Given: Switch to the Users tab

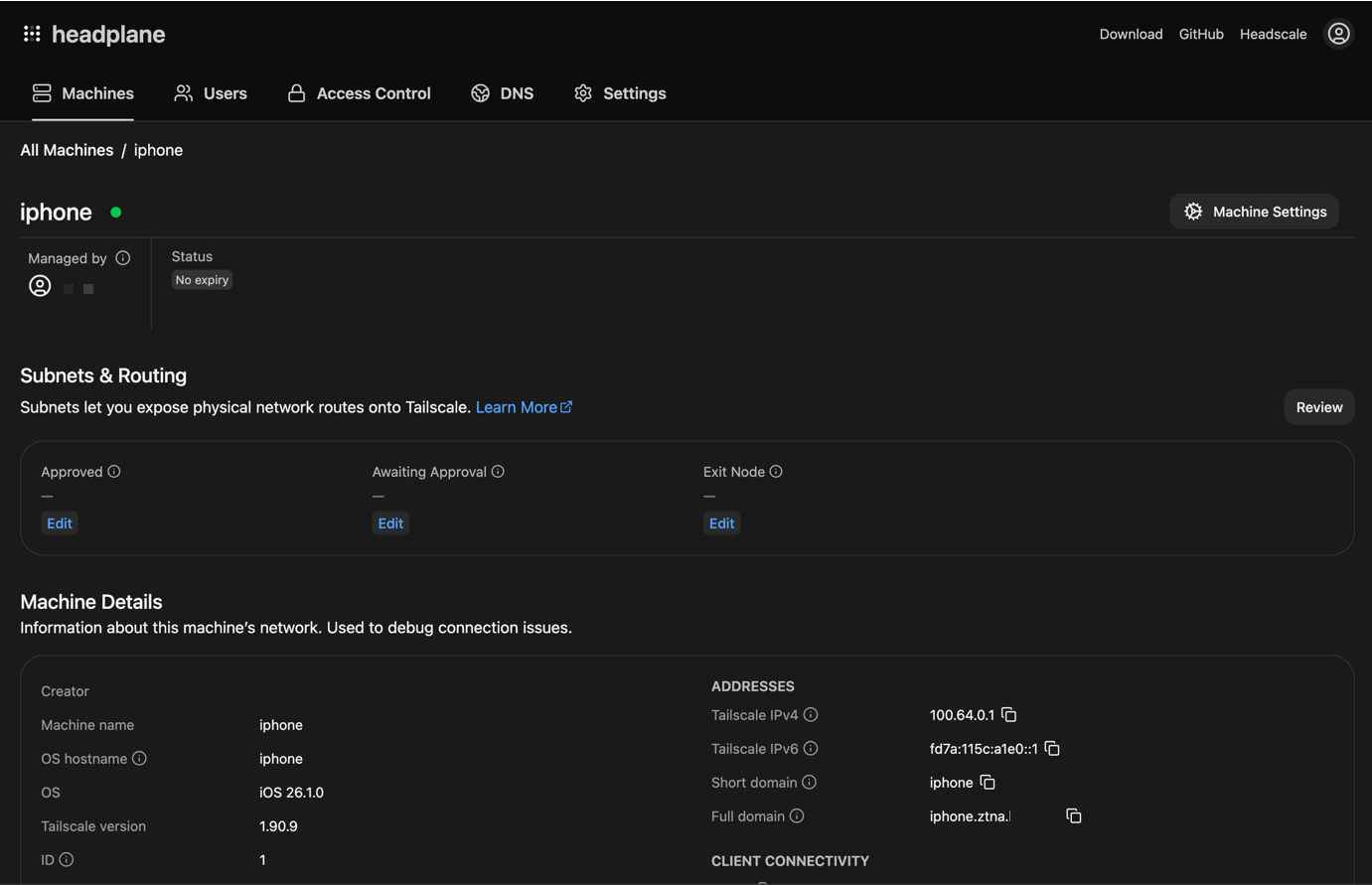Looking at the screenshot, I should point(211,93).
